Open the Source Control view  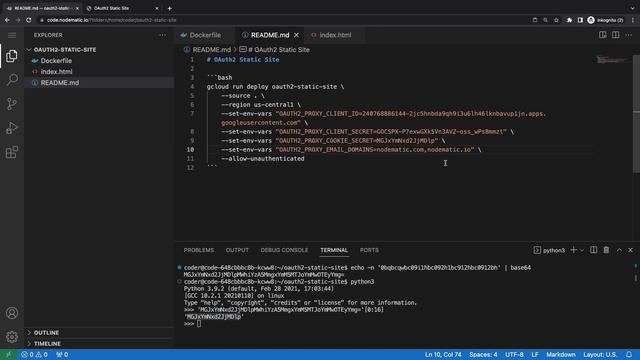tap(12, 104)
